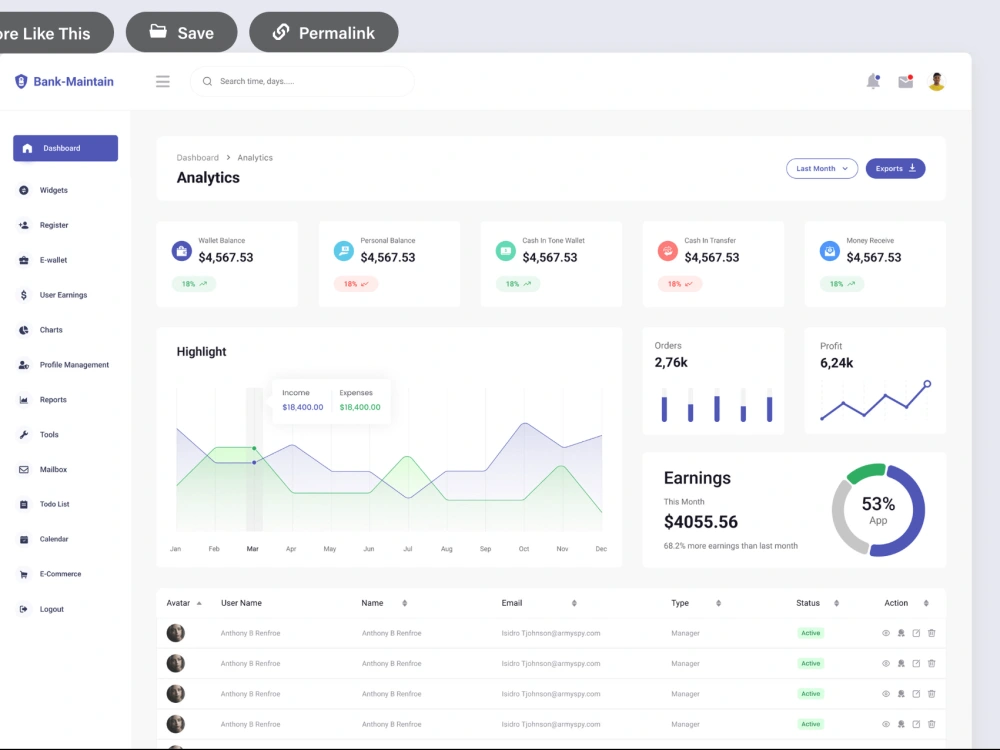Sort table by Type column arrows
The height and width of the screenshot is (750, 1000).
coord(718,603)
